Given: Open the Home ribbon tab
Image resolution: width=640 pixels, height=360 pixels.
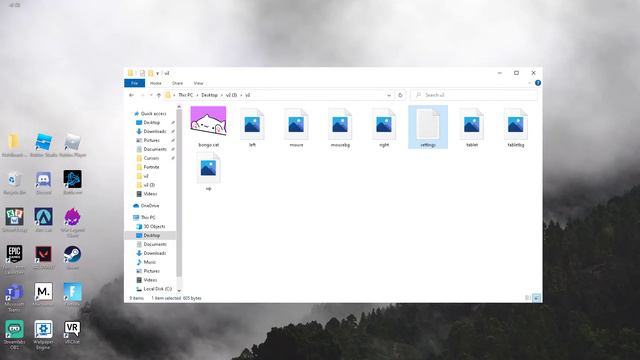Looking at the screenshot, I should pyautogui.click(x=156, y=83).
